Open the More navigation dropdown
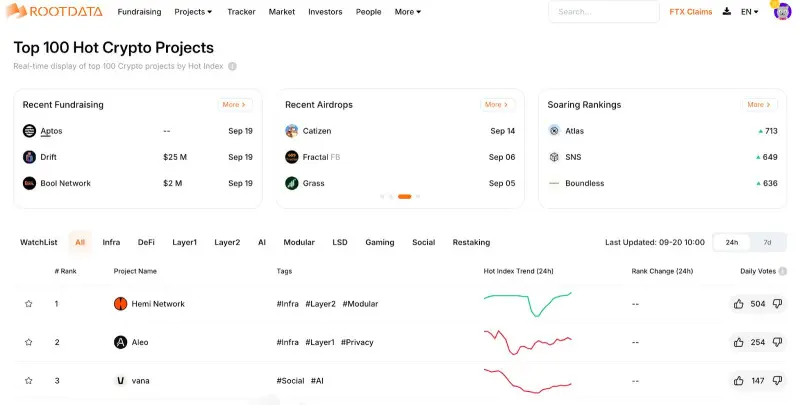This screenshot has height=405, width=800. click(407, 12)
